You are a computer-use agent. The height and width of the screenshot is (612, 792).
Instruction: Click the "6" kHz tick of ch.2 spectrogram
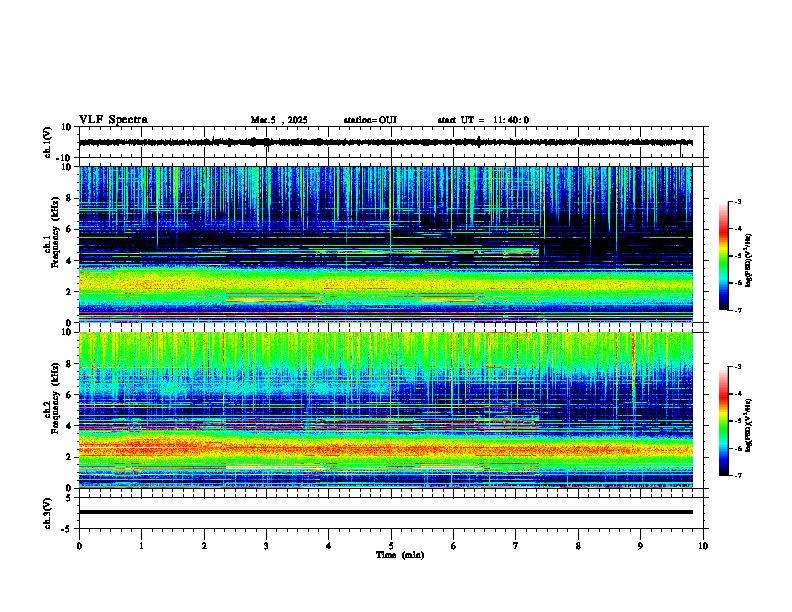pos(69,395)
